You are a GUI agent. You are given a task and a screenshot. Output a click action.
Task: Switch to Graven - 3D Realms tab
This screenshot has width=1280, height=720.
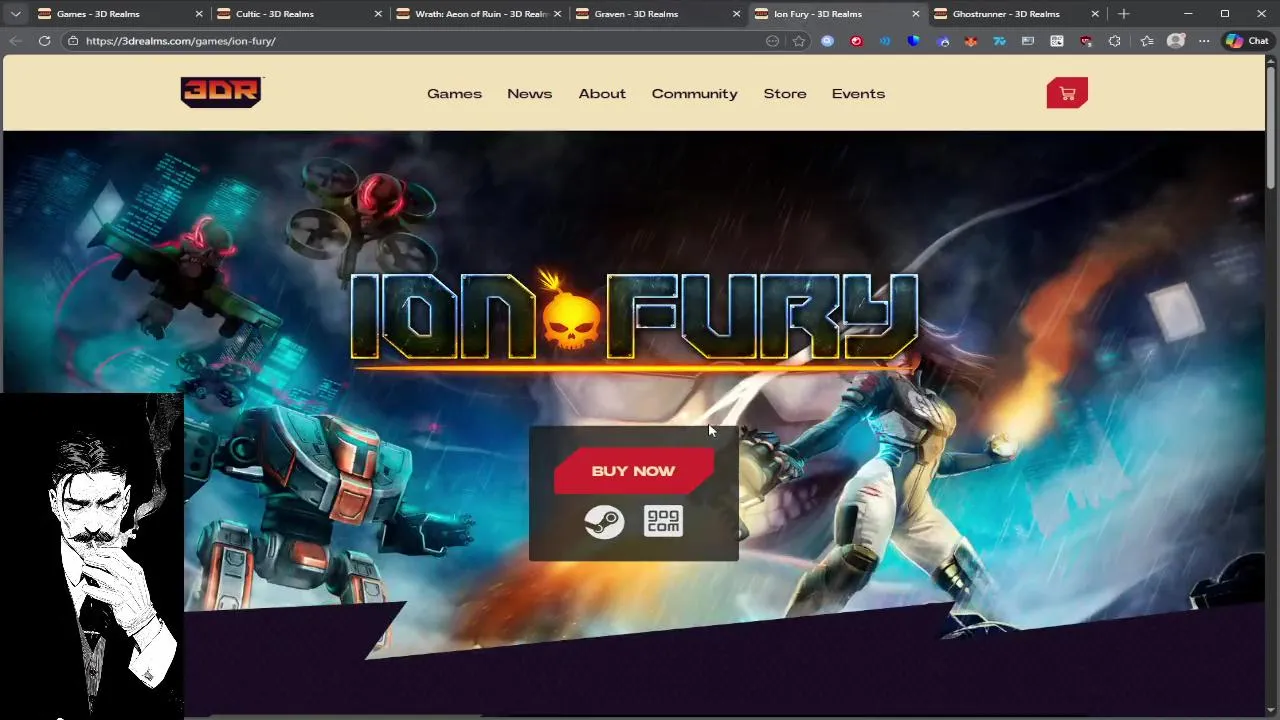[657, 14]
